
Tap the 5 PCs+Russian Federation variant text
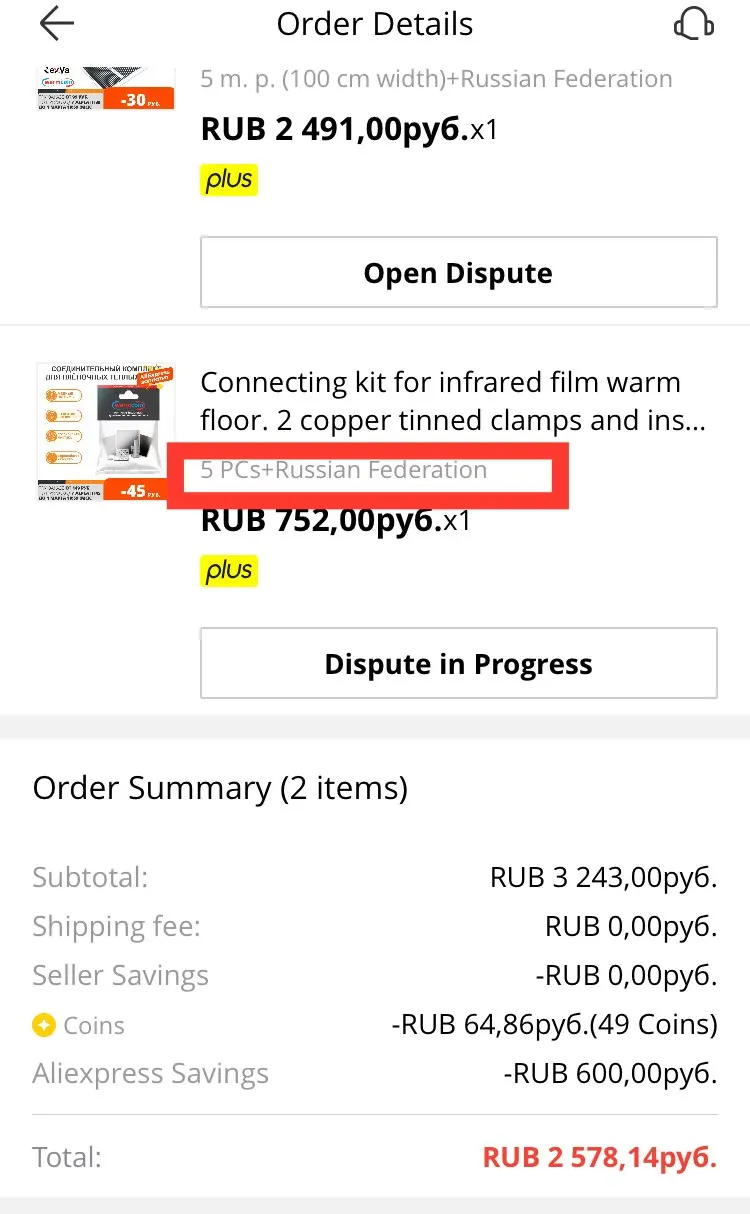tap(344, 470)
